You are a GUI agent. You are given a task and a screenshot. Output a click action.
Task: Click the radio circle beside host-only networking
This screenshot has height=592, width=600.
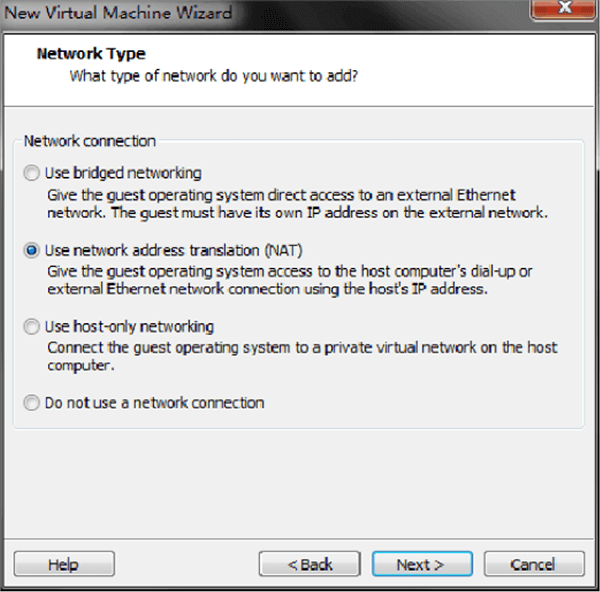coord(33,327)
